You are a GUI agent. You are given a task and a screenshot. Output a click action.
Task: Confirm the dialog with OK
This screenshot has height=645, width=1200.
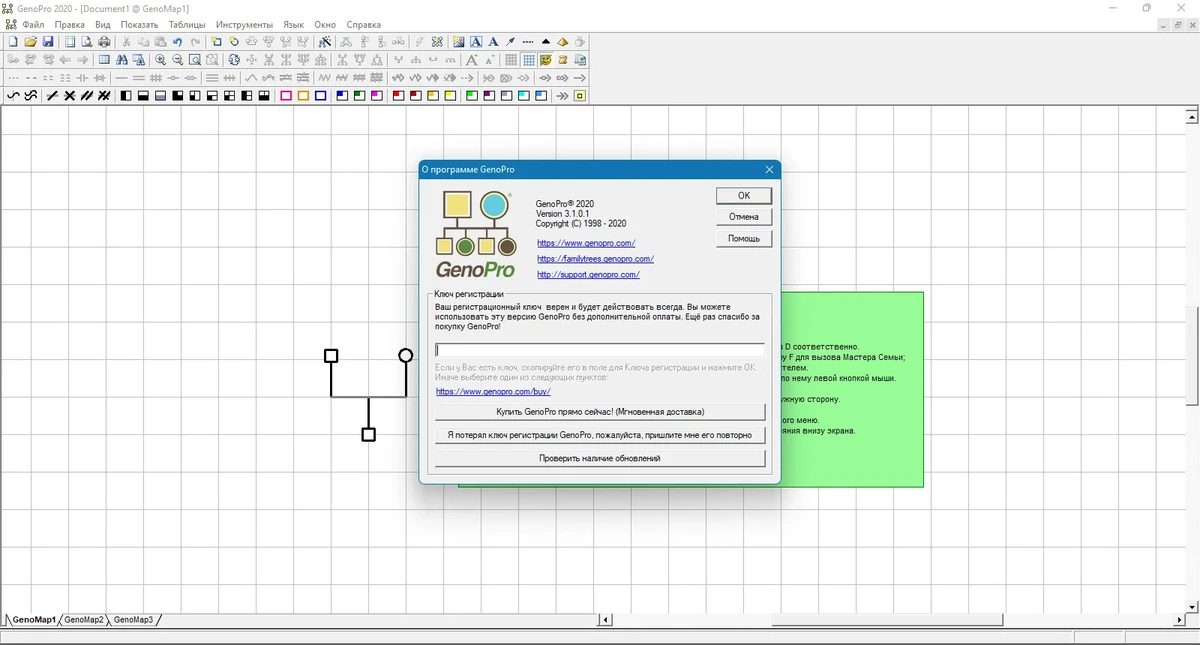(x=744, y=196)
